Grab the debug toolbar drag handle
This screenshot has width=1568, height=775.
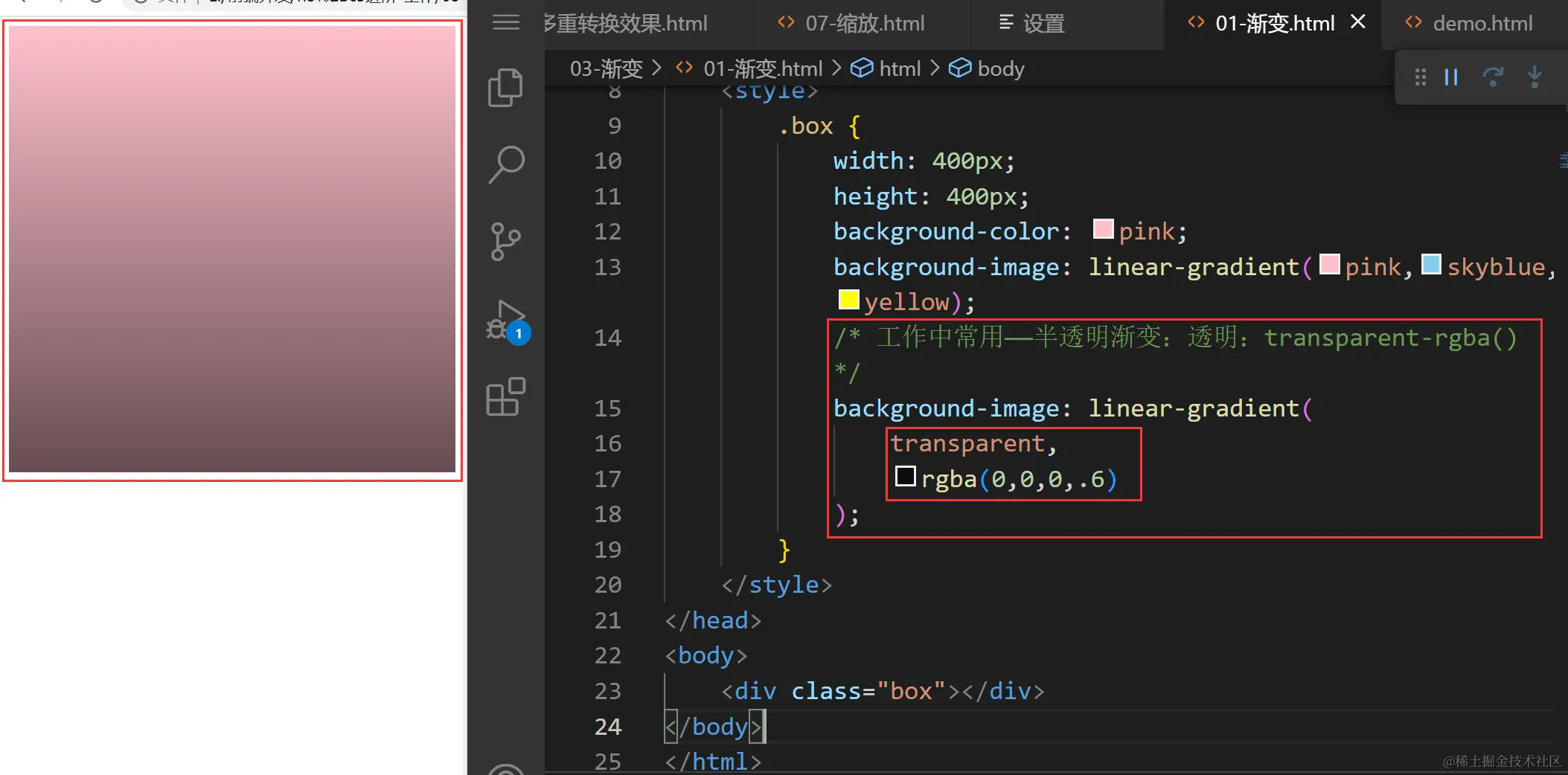1421,77
